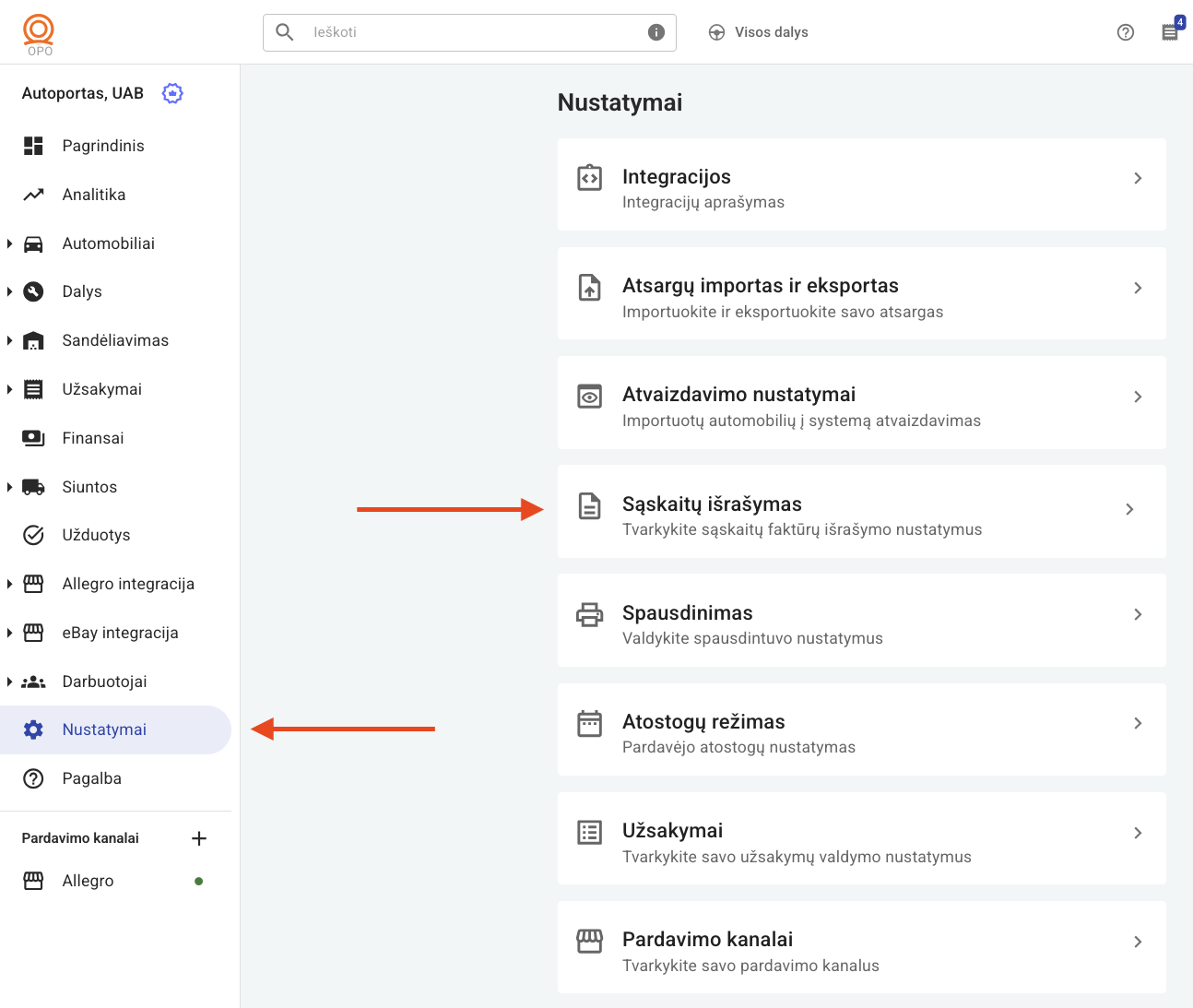Open the Finansai menu item

(x=93, y=438)
